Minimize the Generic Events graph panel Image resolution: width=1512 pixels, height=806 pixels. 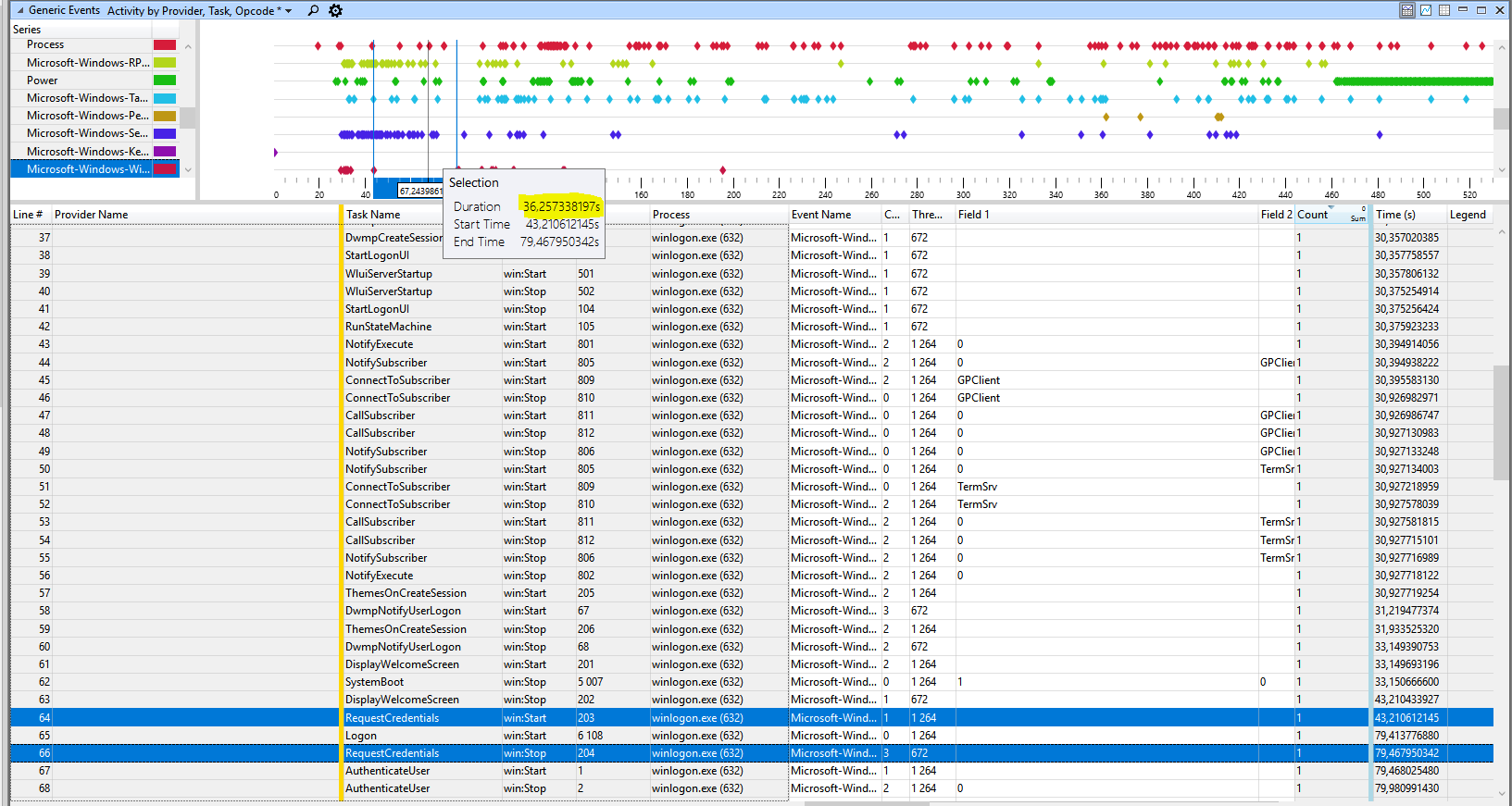coord(1463,10)
